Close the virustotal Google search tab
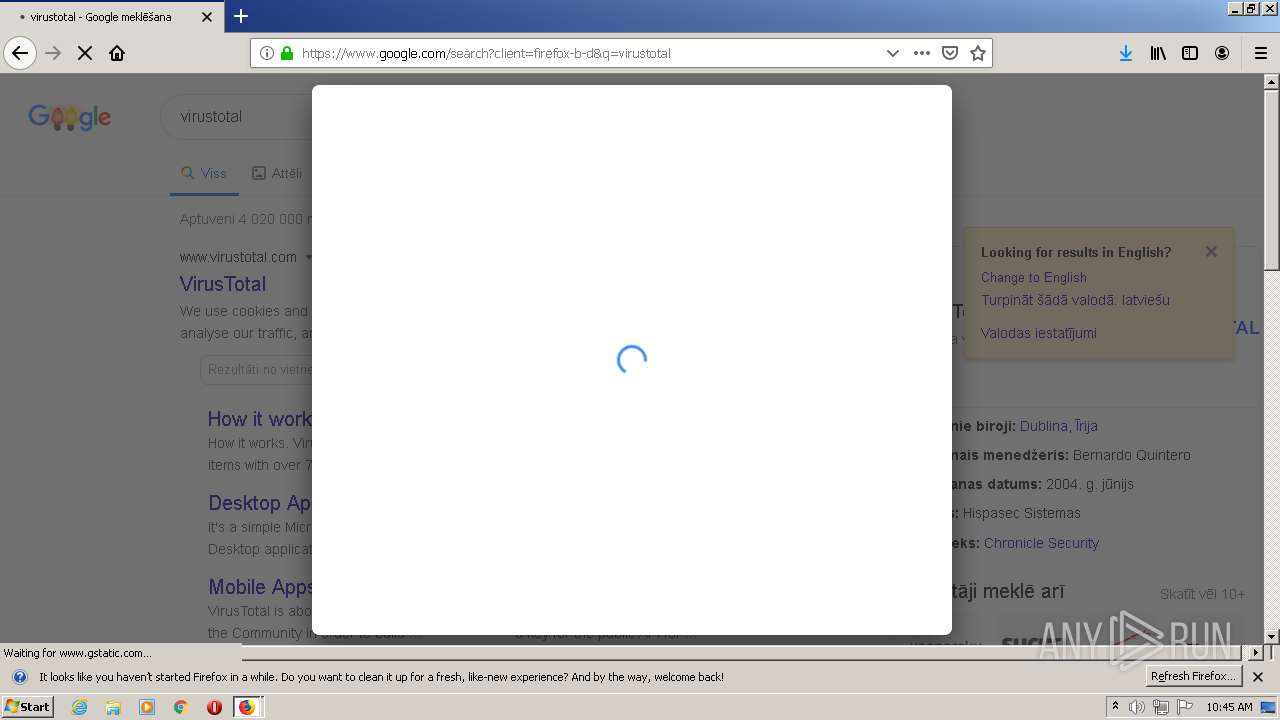The width and height of the screenshot is (1280, 720). click(207, 17)
